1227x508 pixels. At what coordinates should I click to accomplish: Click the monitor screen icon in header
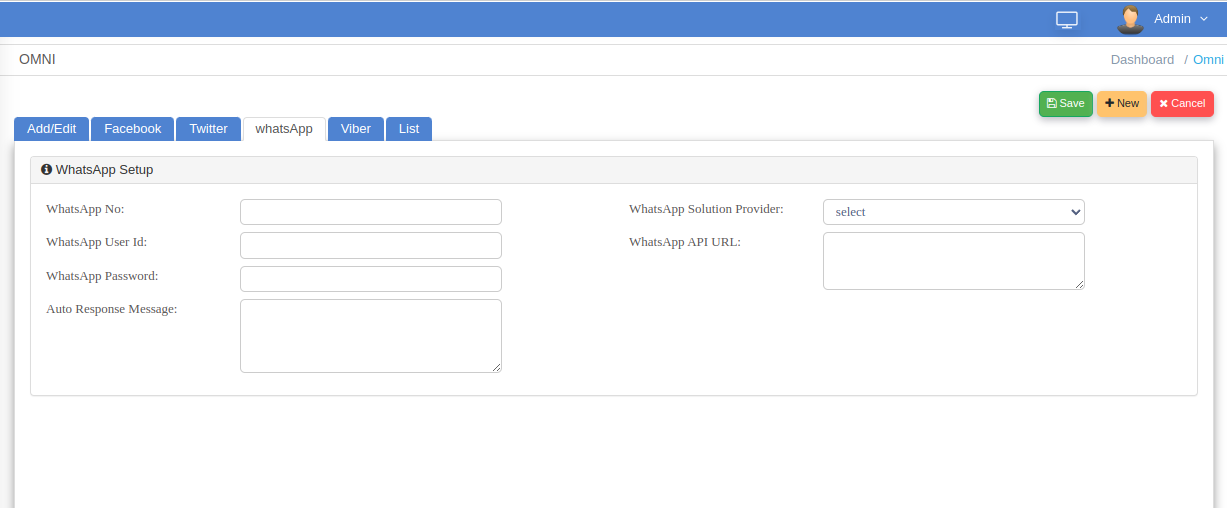click(x=1067, y=19)
